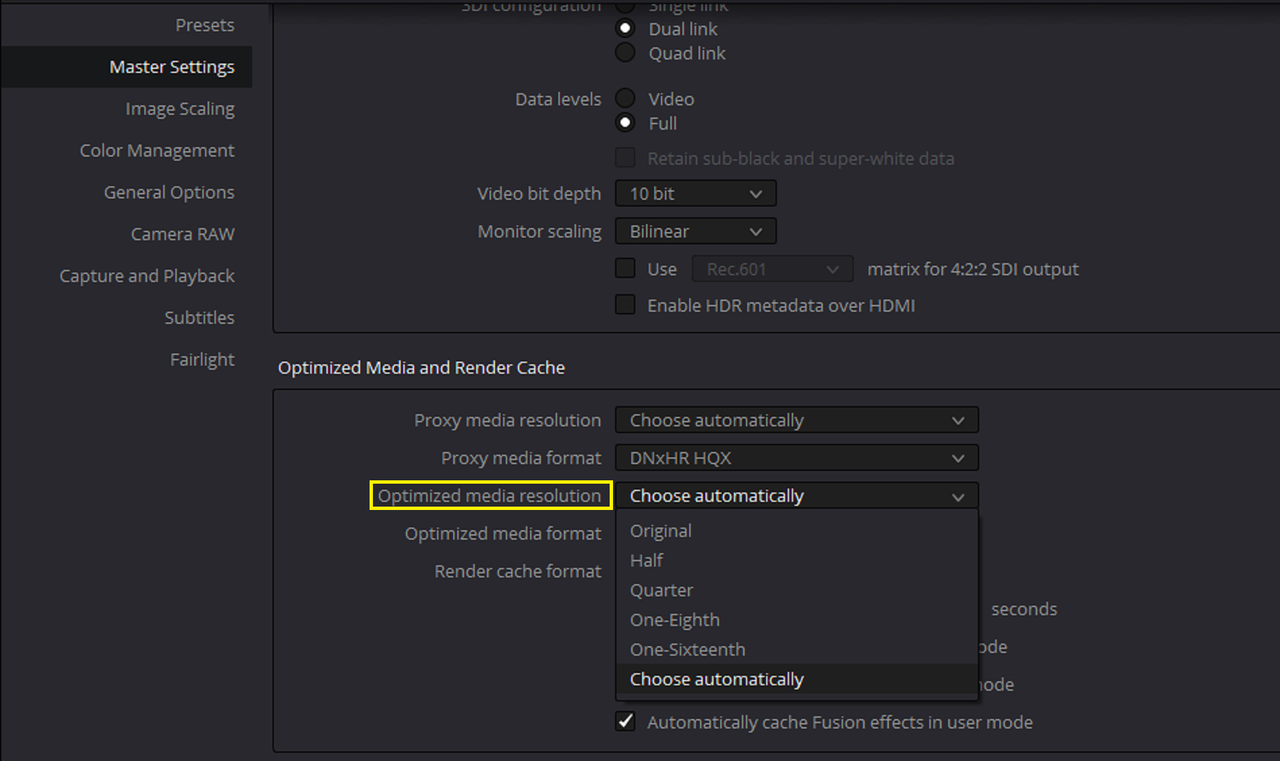Switch to Image Scaling settings
1280x761 pixels.
(x=180, y=109)
